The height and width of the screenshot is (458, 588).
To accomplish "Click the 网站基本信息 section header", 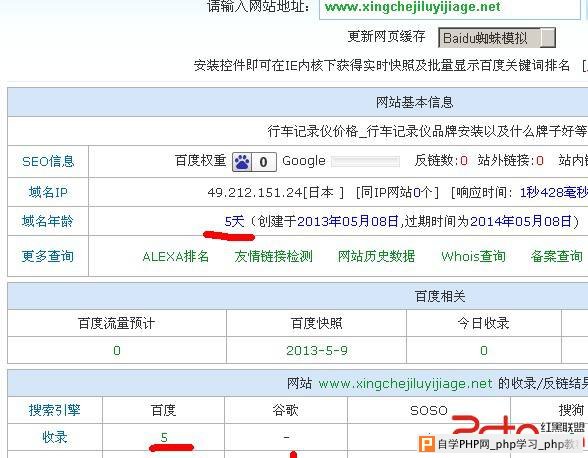I will (x=414, y=102).
